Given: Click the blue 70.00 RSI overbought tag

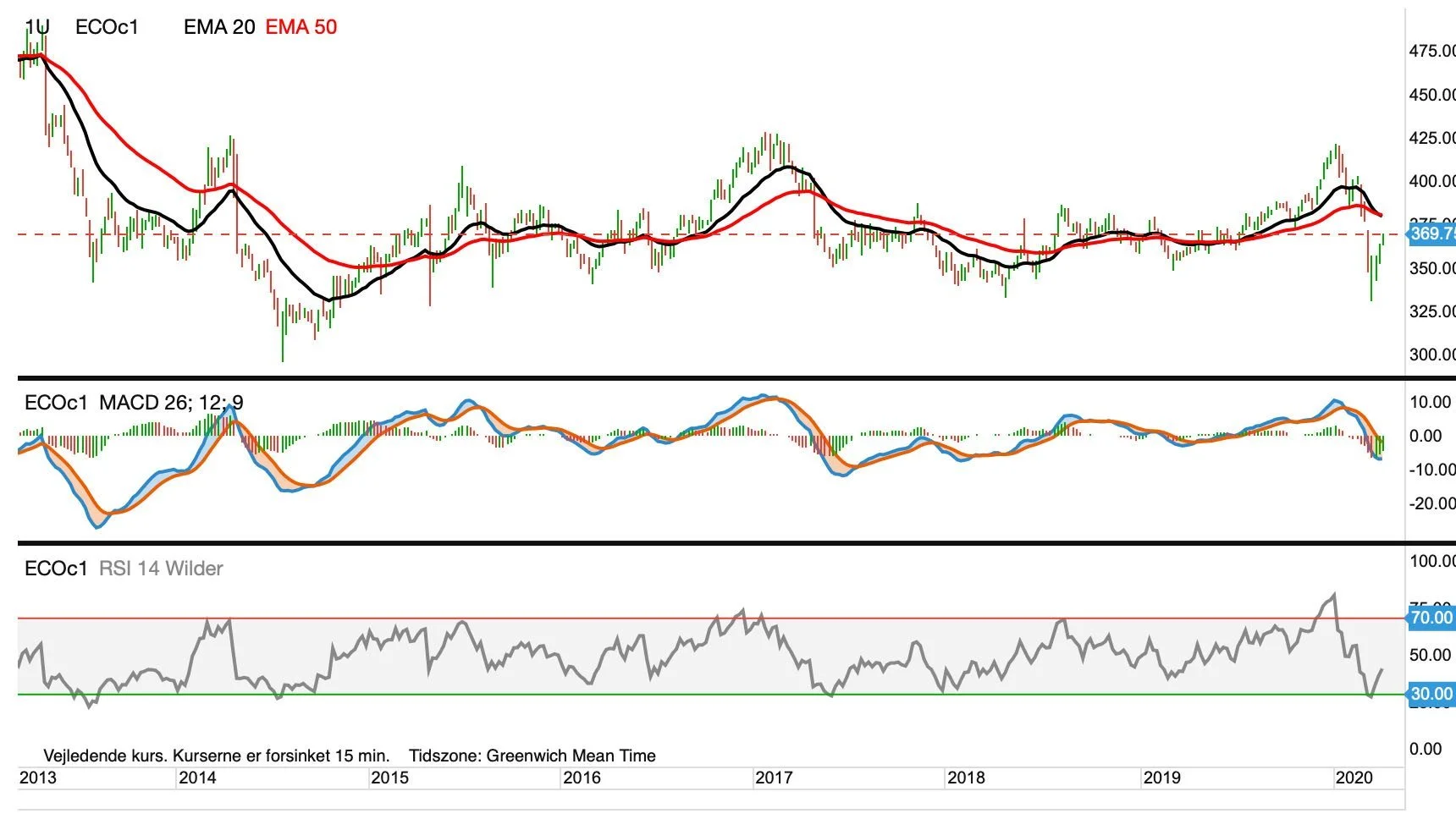Looking at the screenshot, I should (1431, 618).
